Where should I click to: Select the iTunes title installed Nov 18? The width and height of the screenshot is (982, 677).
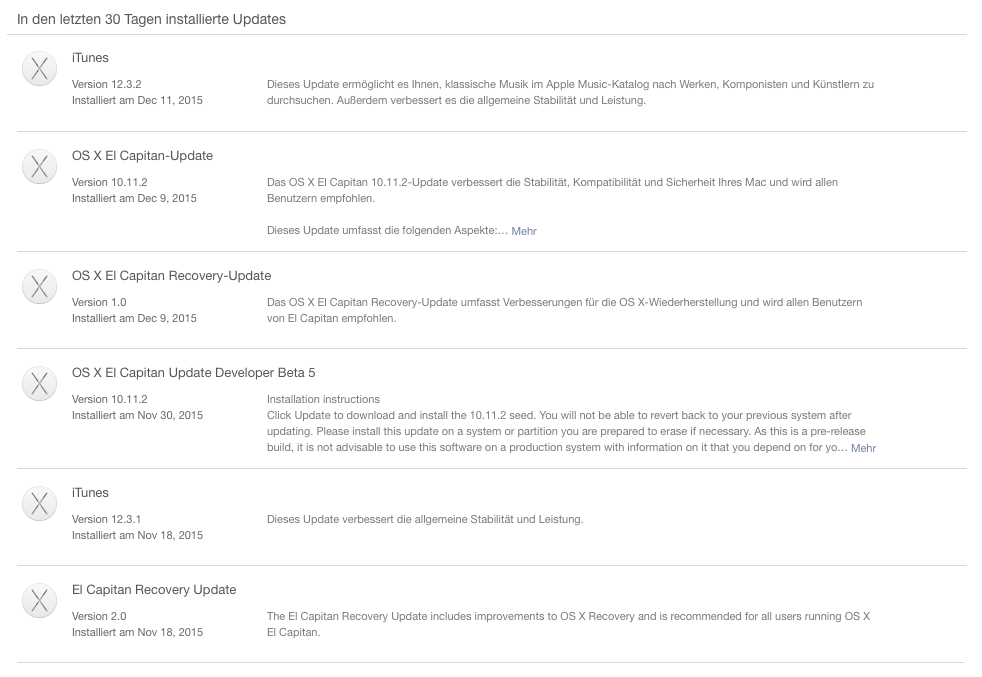point(90,493)
